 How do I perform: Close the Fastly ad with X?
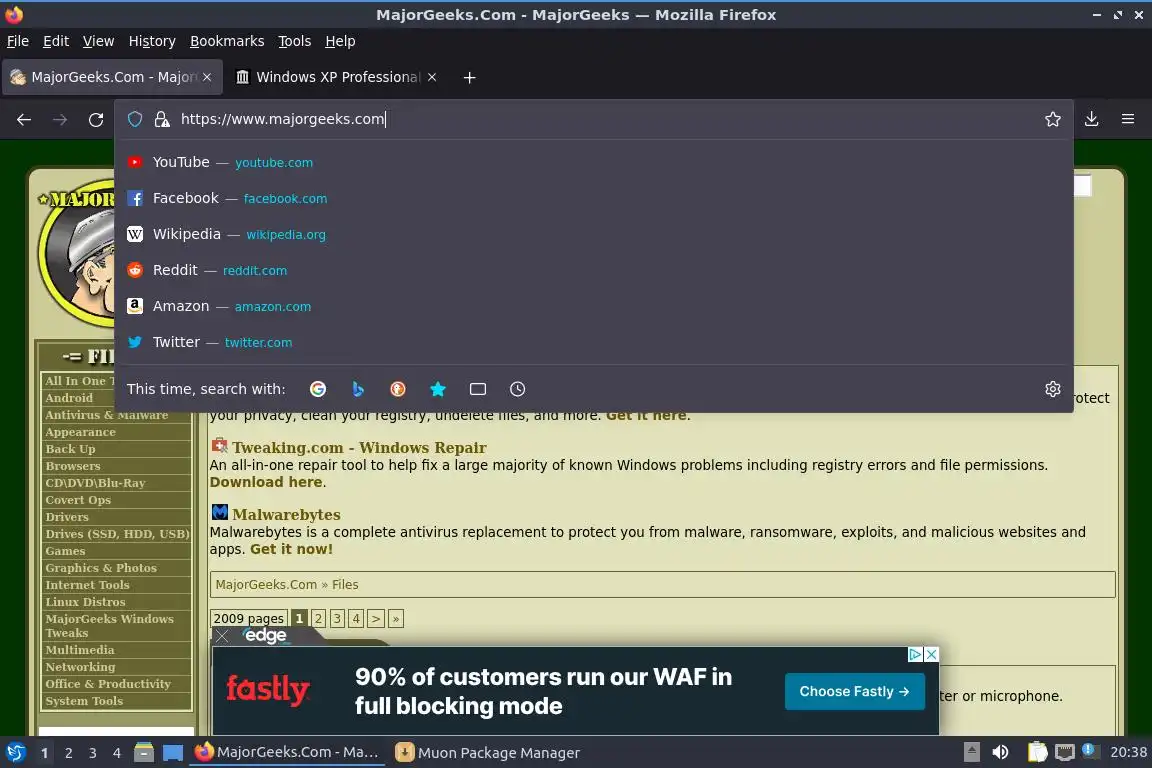[x=931, y=654]
